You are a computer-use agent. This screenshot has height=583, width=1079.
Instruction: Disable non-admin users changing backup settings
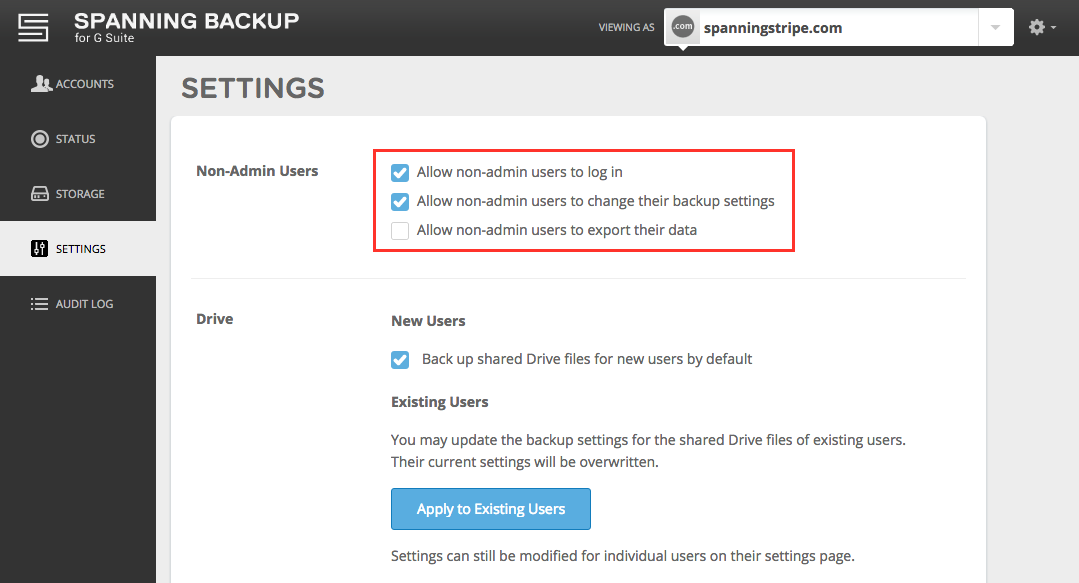click(x=400, y=201)
